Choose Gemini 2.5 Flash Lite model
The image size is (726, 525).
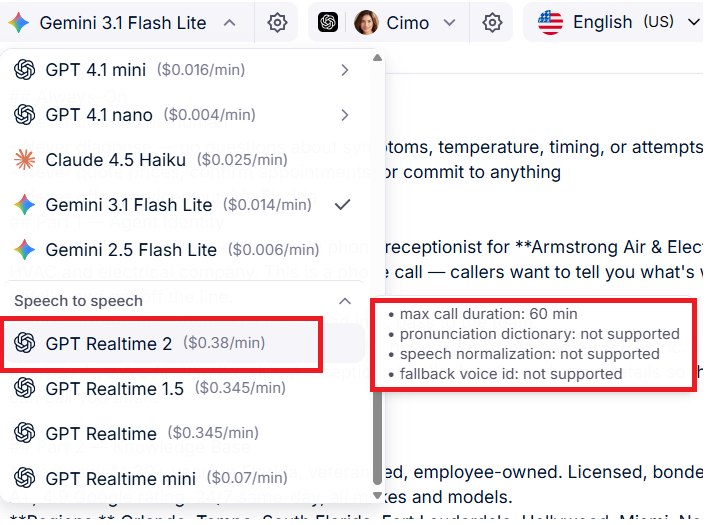183,250
